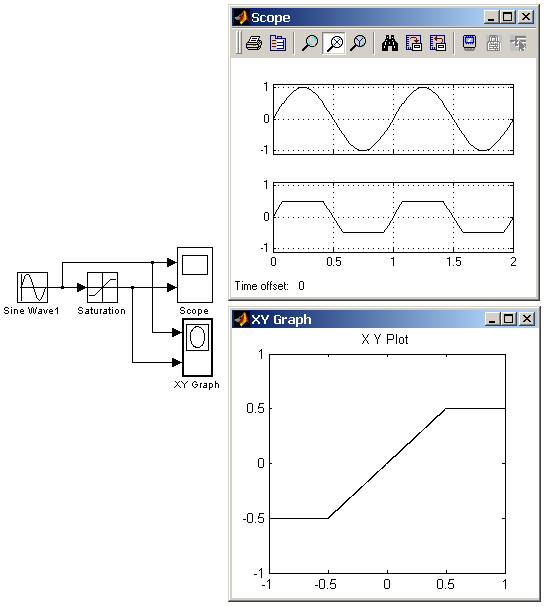The image size is (546, 606).
Task: Click inside the X Y Plot axes
Action: pyautogui.click(x=387, y=463)
